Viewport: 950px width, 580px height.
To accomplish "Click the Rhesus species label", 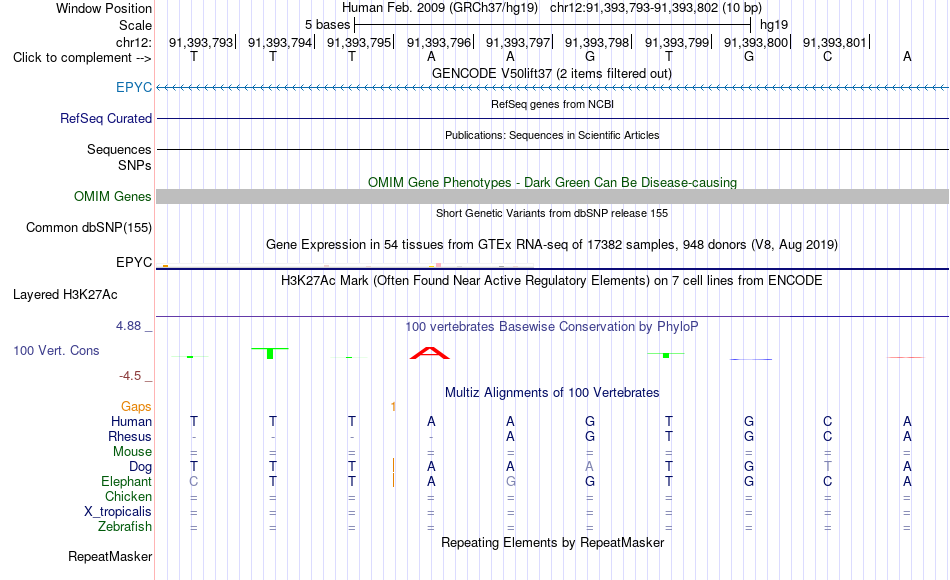I will point(130,436).
